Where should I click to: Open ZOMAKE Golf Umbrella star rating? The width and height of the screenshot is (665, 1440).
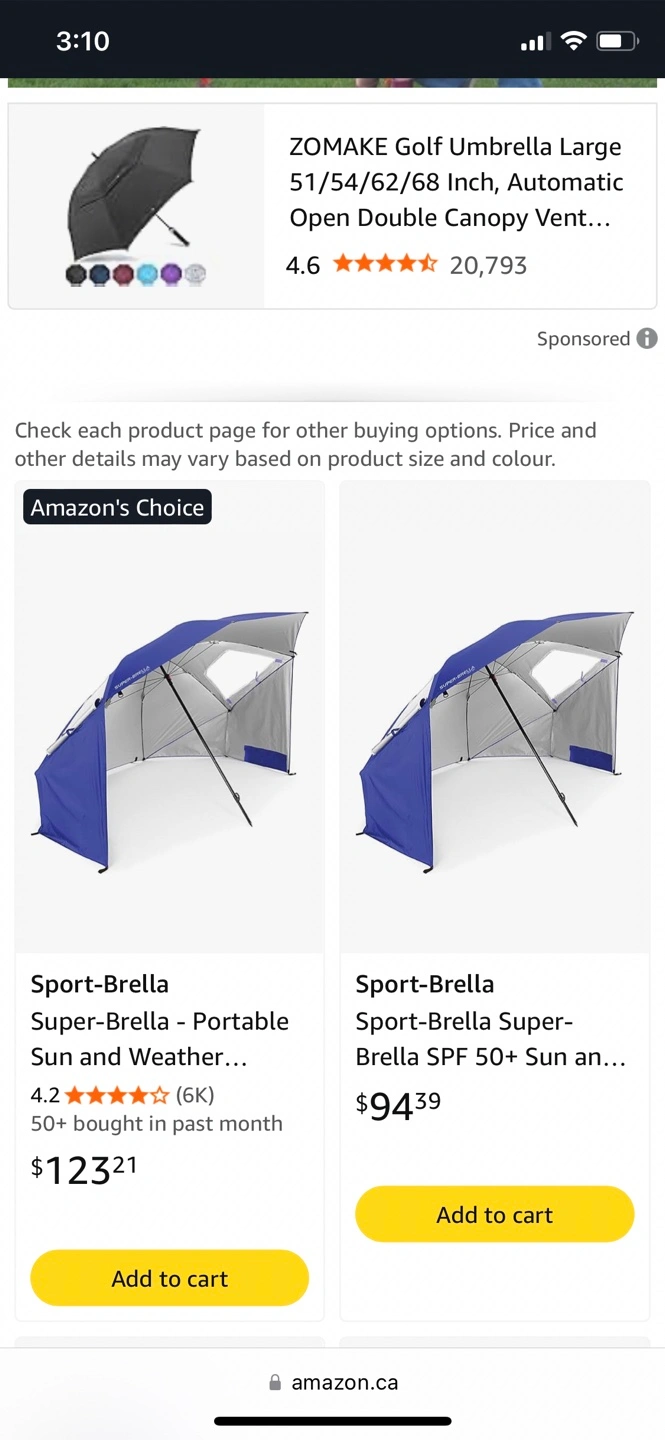[x=385, y=265]
